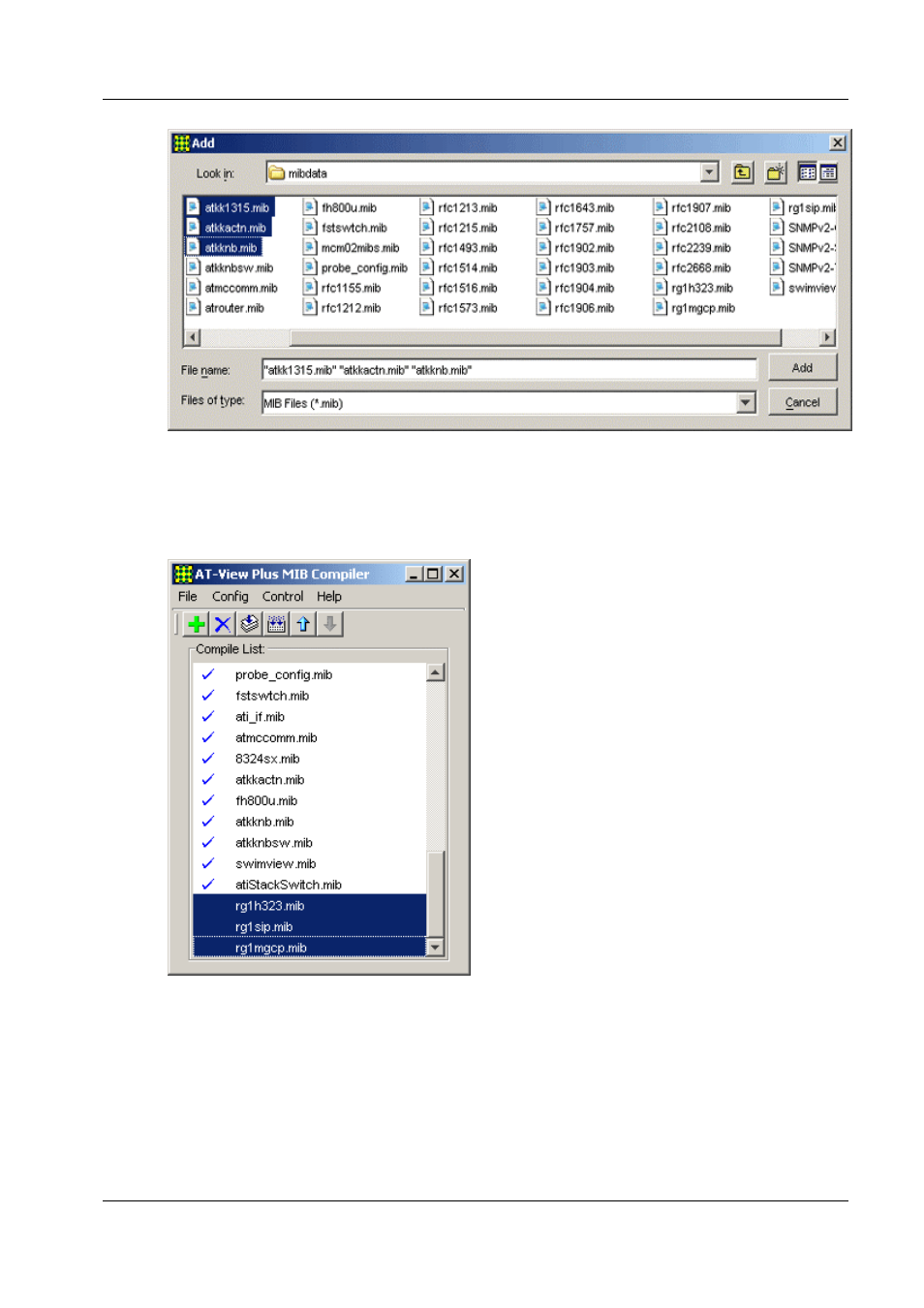
Task: Click file icon for rg1mgcp.mib in dialog
Action: point(660,308)
